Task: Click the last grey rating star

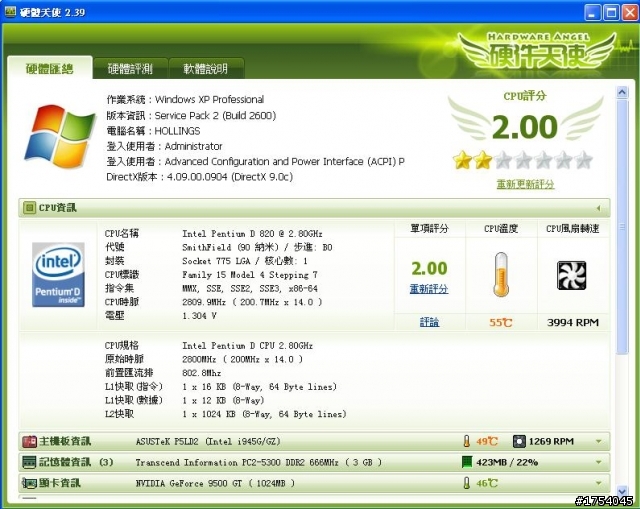Action: (x=584, y=160)
